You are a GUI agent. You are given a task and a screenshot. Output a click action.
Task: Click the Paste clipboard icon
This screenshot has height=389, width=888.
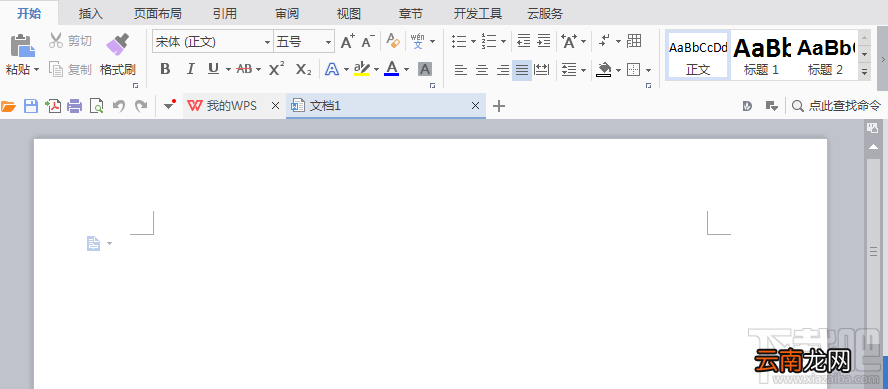pos(23,46)
